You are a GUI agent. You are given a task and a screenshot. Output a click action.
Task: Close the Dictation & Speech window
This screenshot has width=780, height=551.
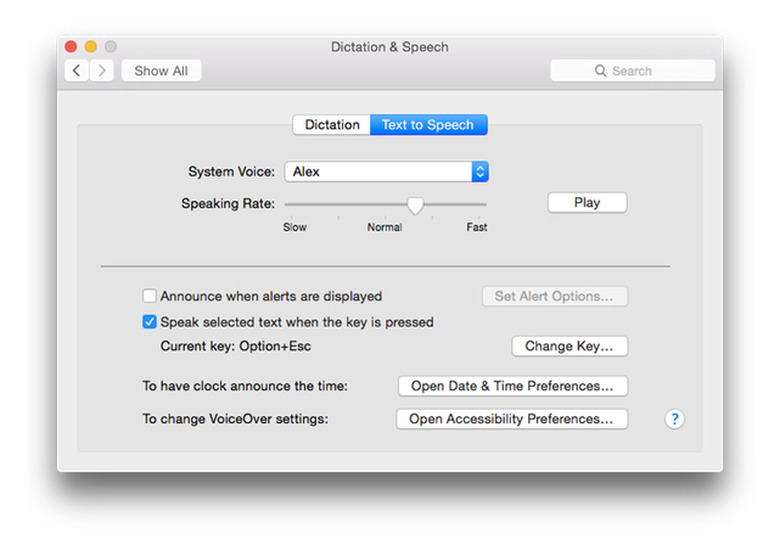[71, 46]
